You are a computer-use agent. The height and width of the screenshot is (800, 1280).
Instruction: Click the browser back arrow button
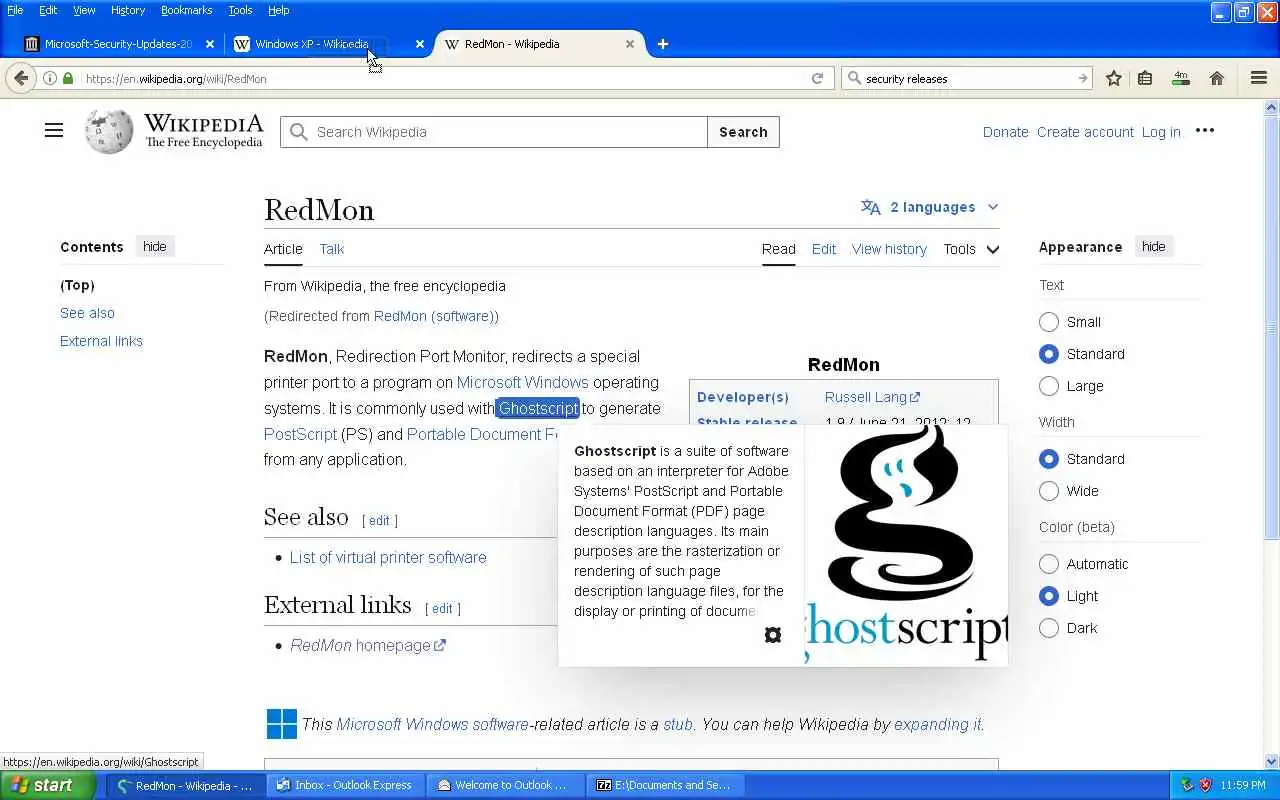click(x=21, y=78)
